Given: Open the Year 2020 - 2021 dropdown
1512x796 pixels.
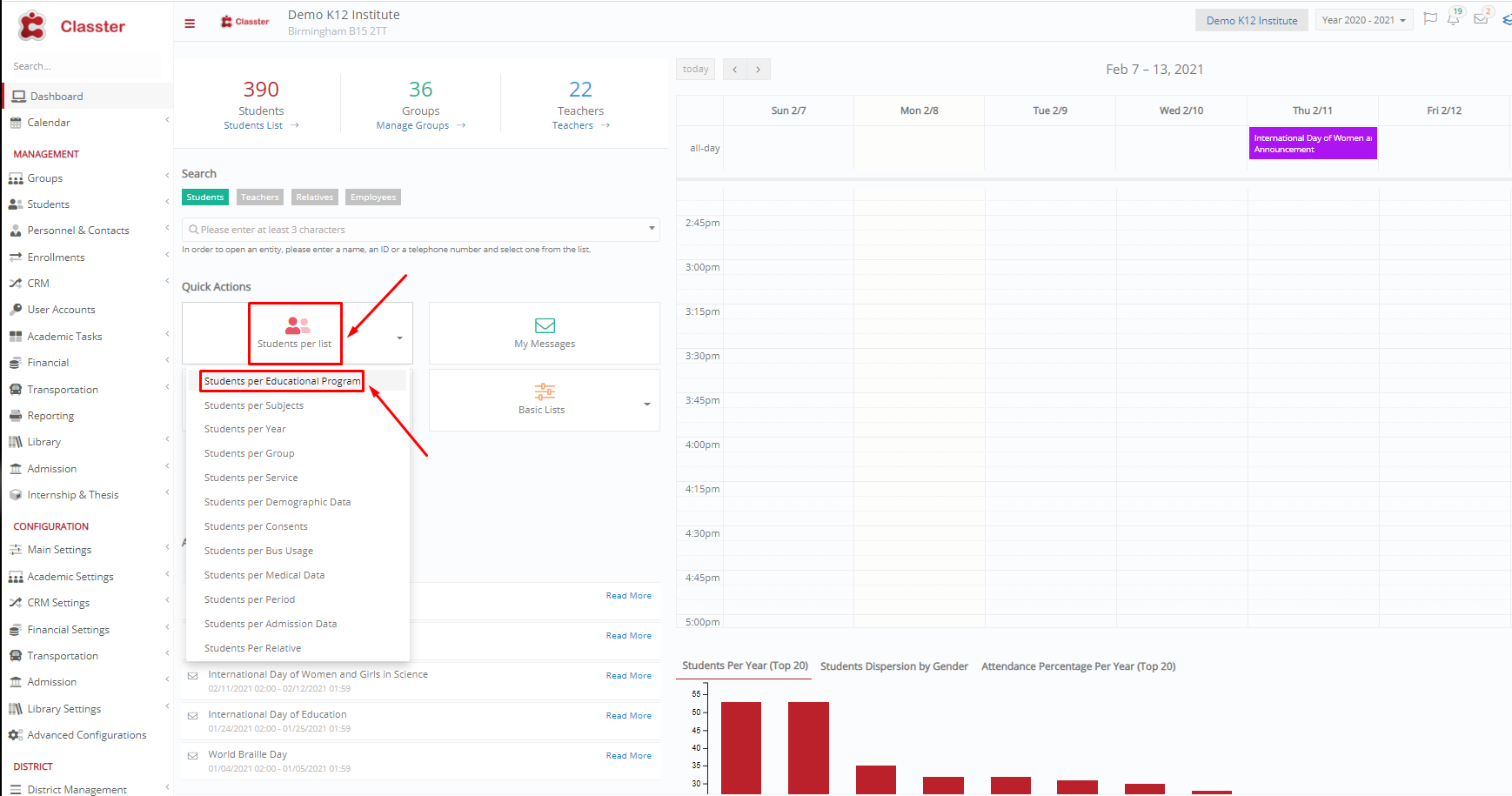Looking at the screenshot, I should click(1363, 20).
